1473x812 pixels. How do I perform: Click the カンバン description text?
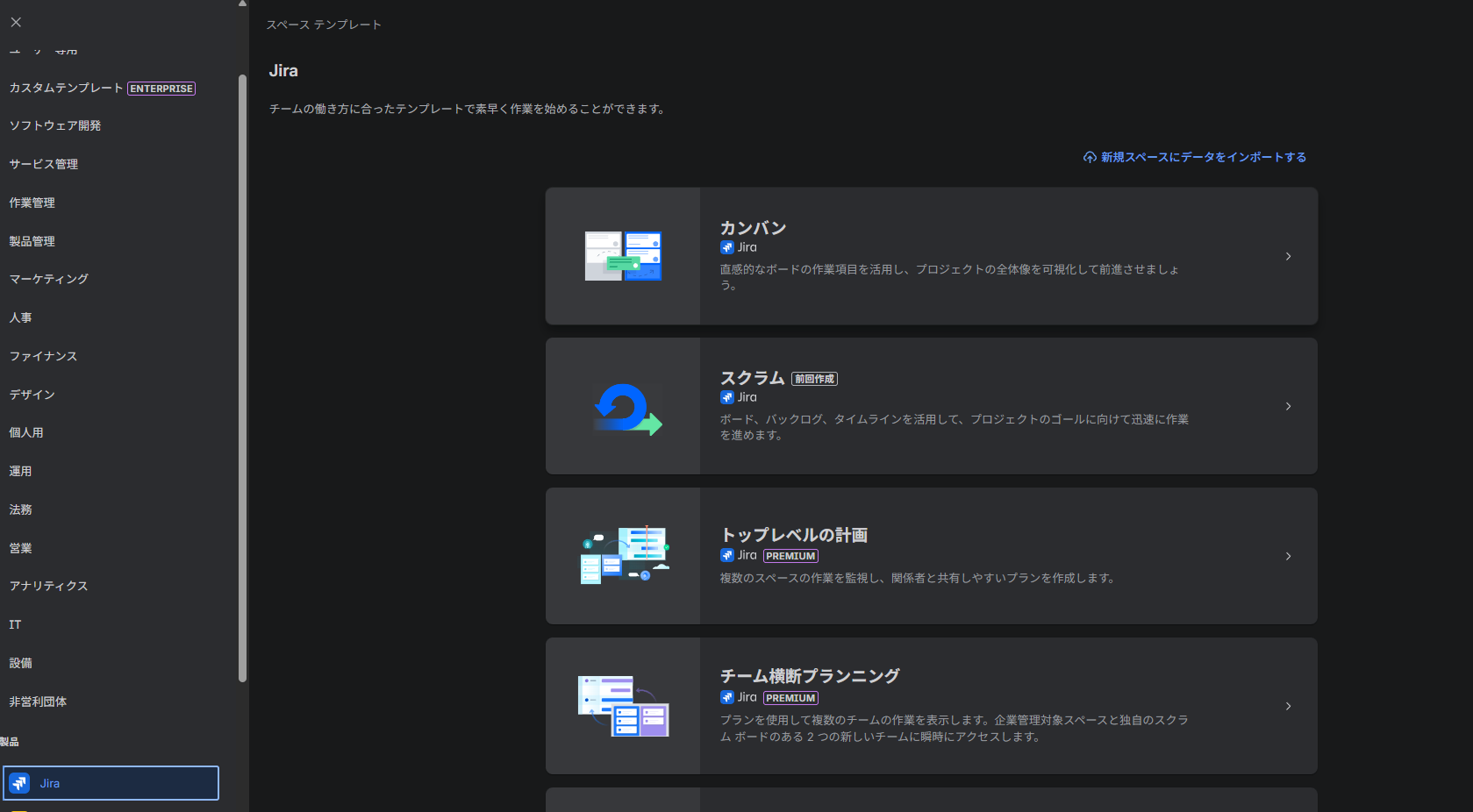[949, 277]
